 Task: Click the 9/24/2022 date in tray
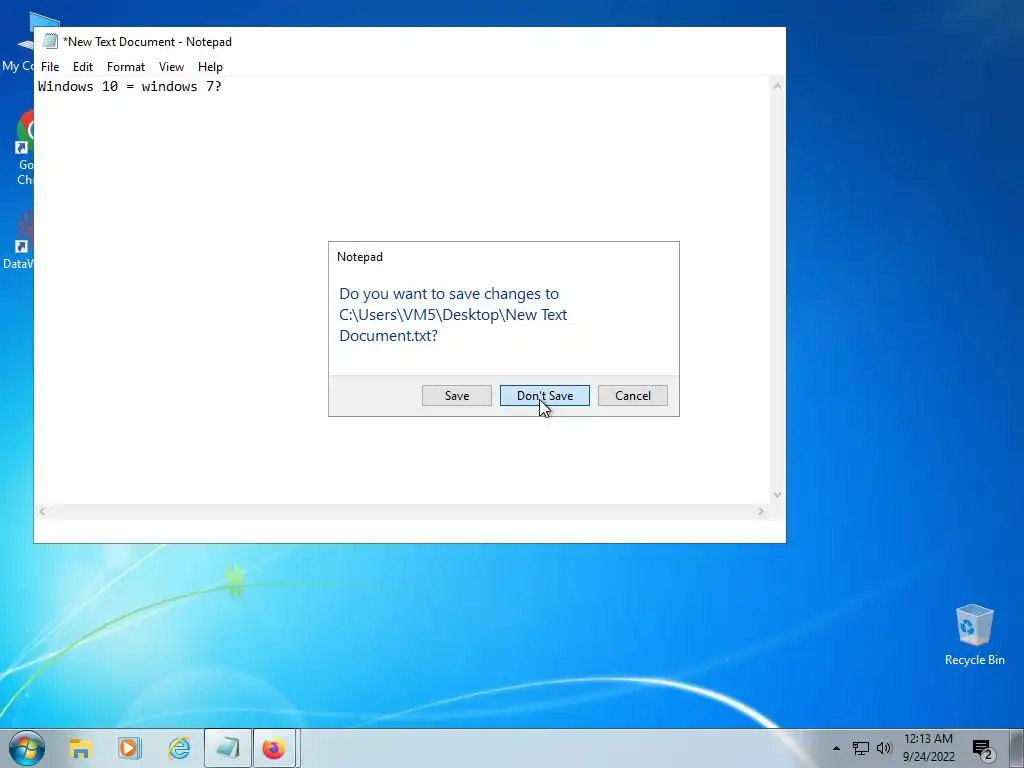click(x=929, y=757)
